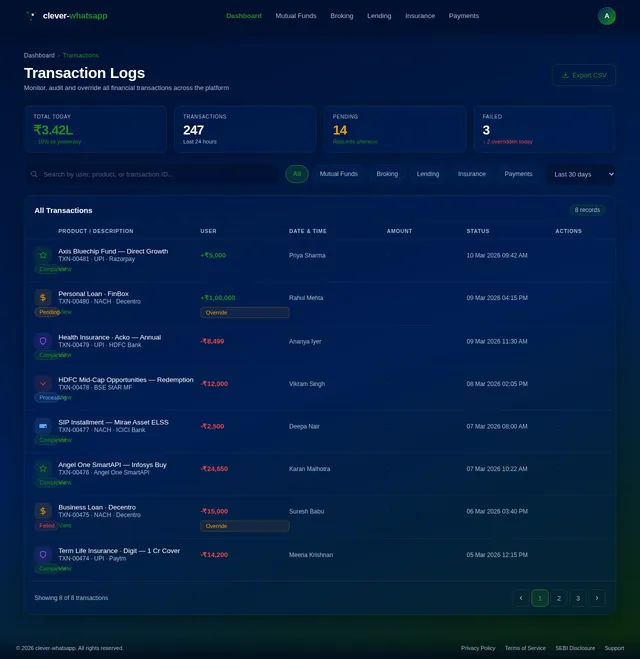
Task: Toggle the Mutual Funds filter chip
Action: click(x=339, y=174)
